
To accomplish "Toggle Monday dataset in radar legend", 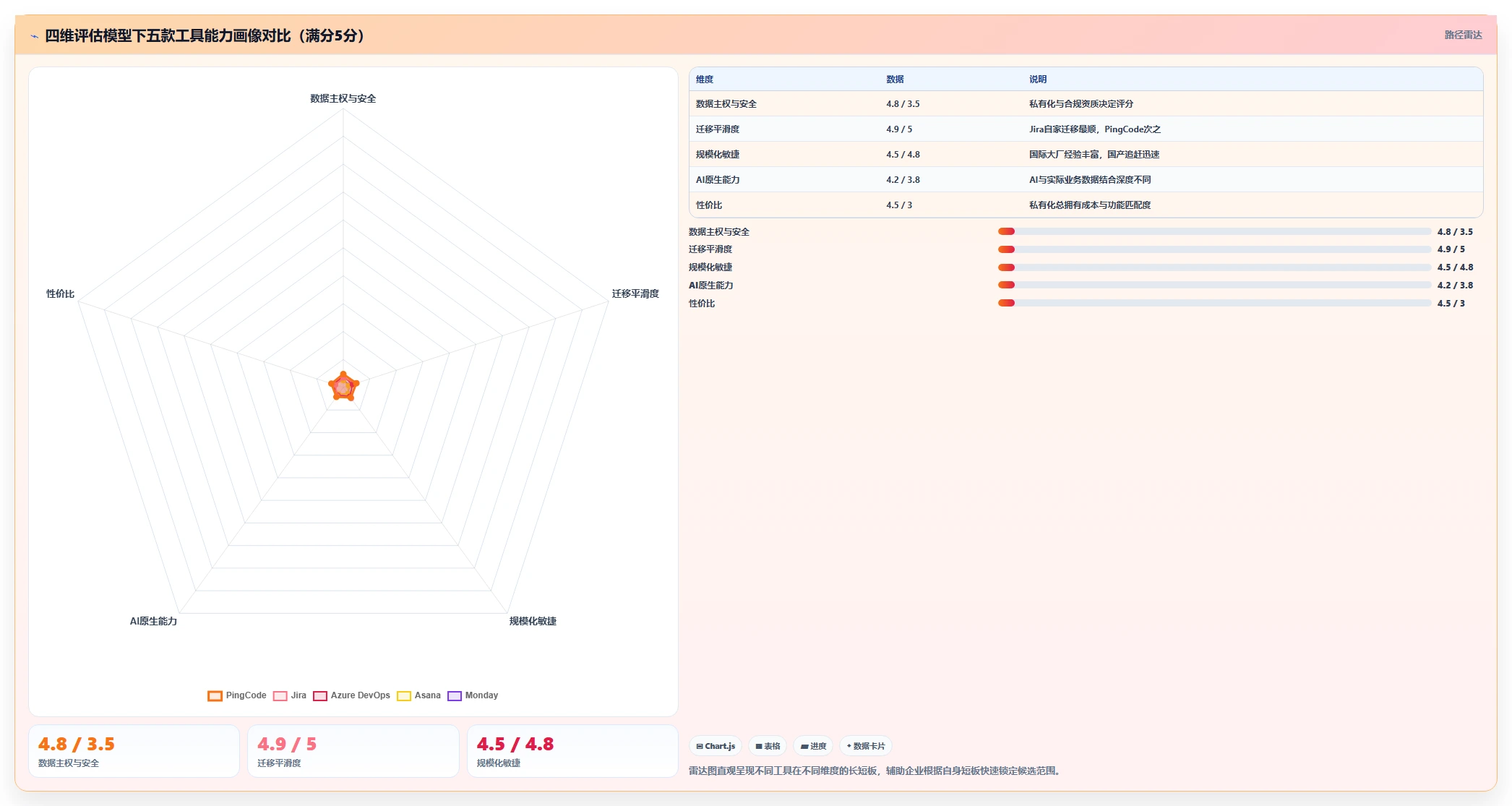I will (473, 695).
